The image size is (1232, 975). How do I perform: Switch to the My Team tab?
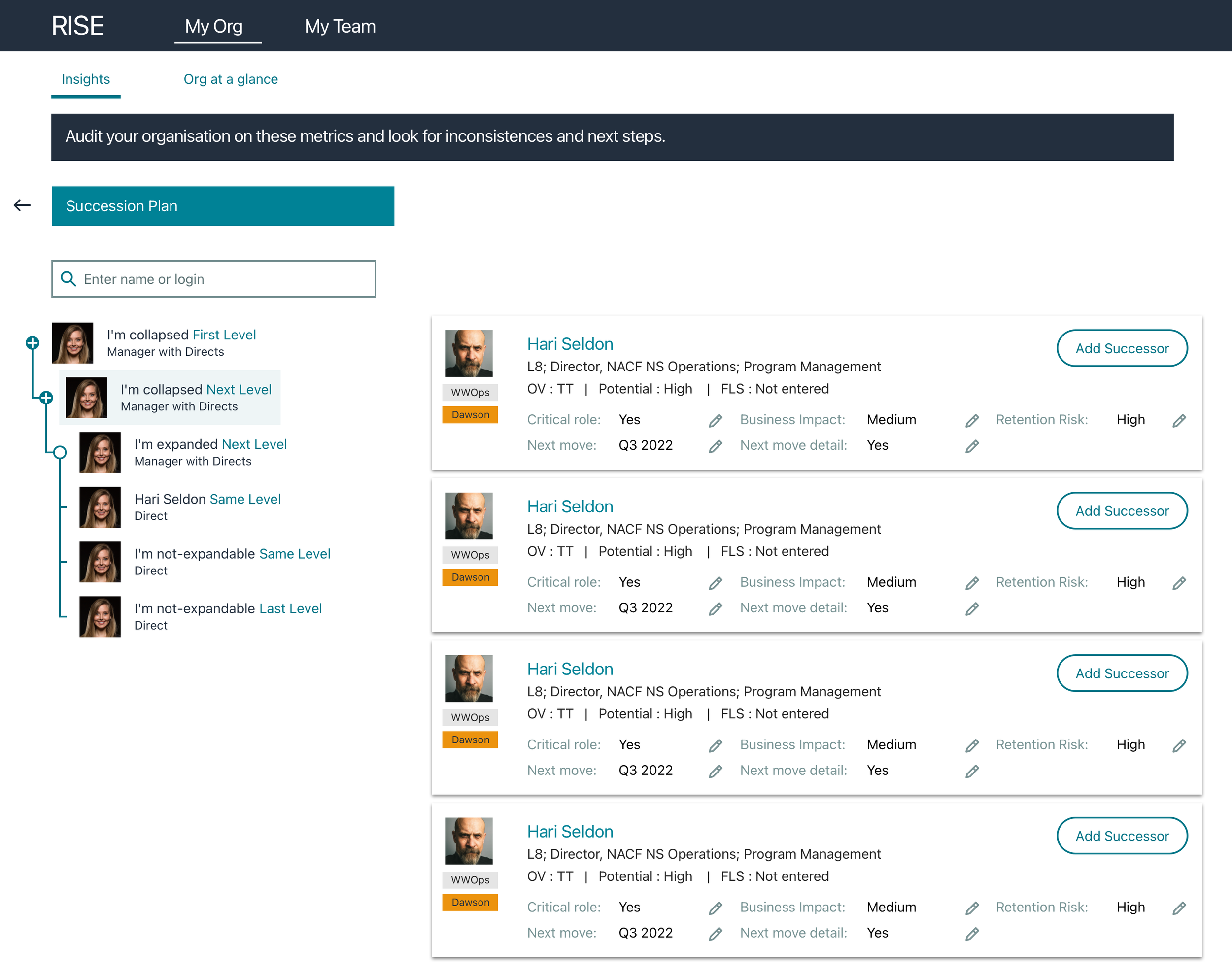click(340, 26)
